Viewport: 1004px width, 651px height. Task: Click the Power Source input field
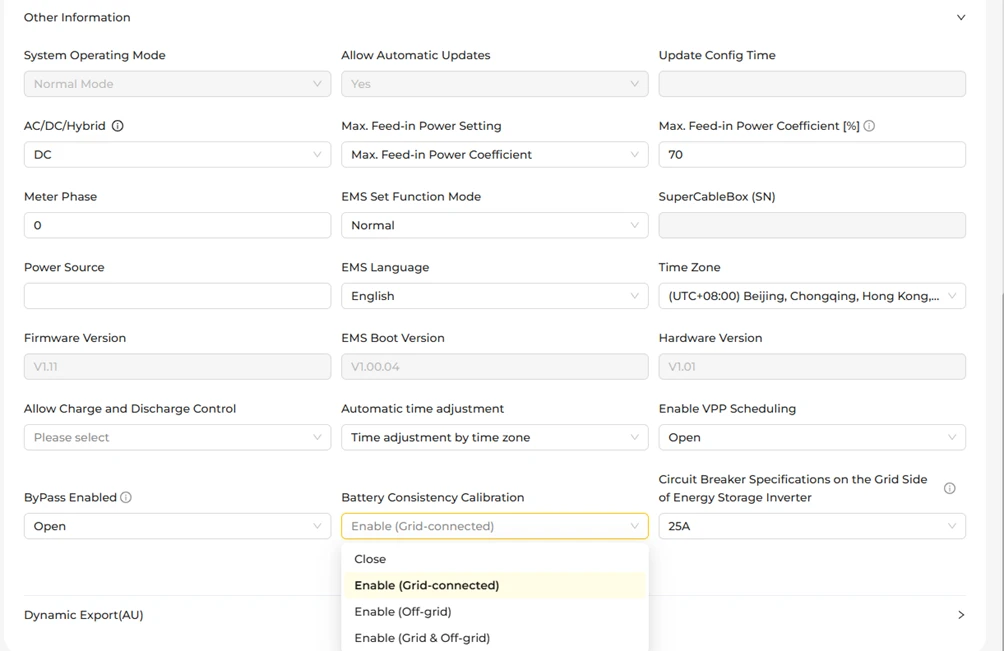tap(177, 296)
